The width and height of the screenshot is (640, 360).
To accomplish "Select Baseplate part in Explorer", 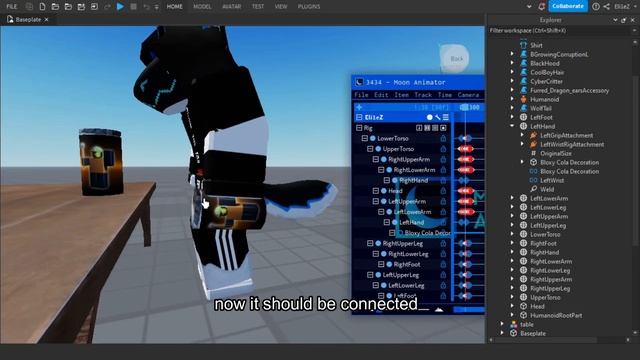I will pos(533,333).
